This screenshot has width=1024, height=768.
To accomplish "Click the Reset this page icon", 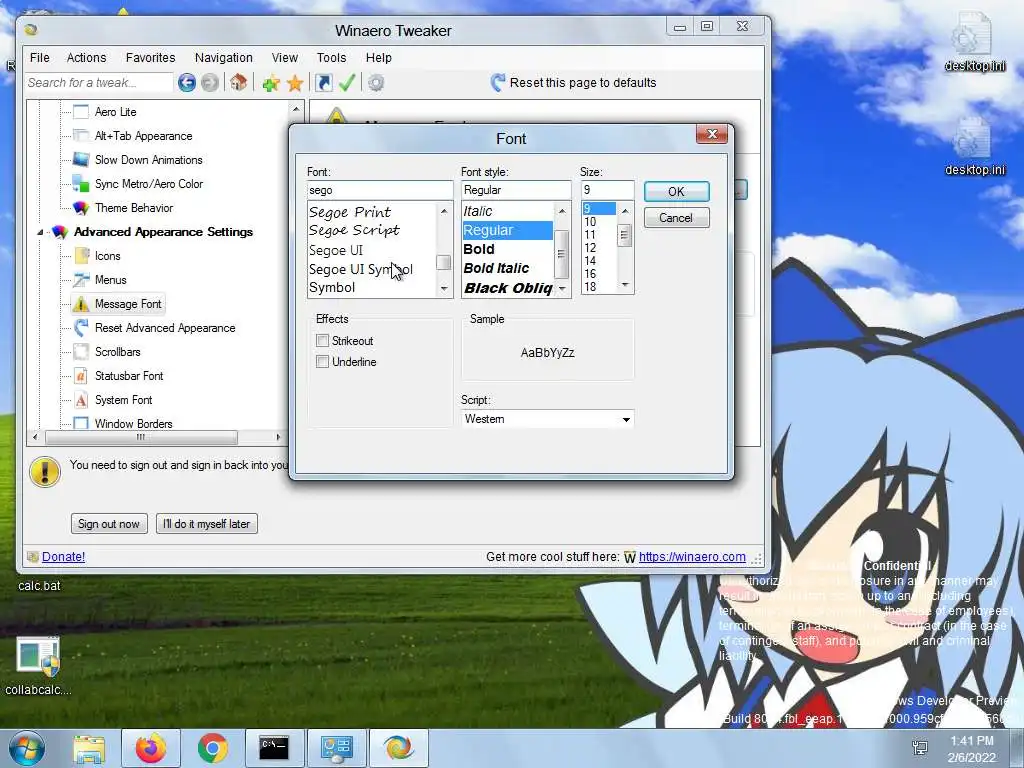I will pos(498,82).
